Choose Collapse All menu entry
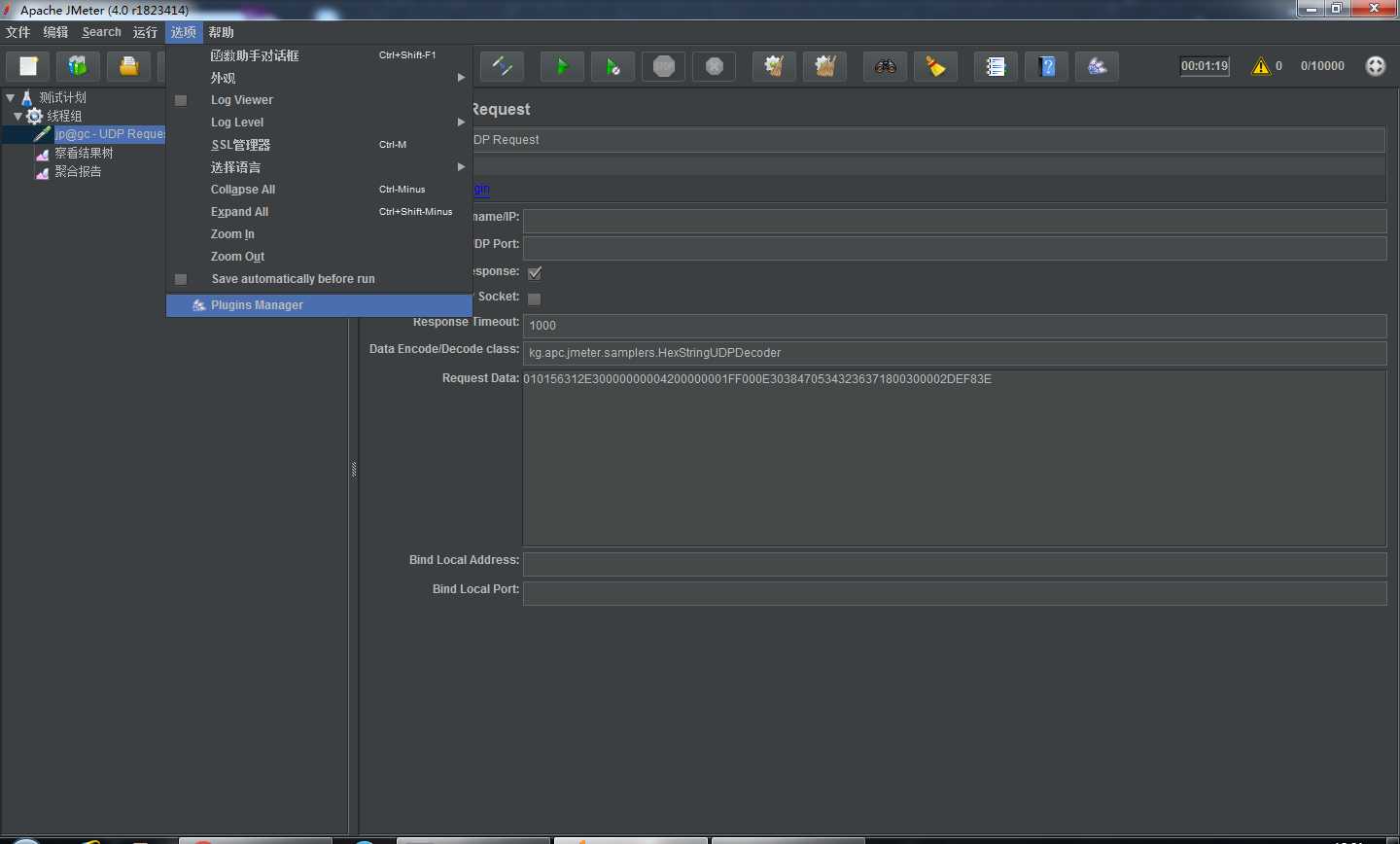This screenshot has width=1400, height=844. click(x=320, y=190)
